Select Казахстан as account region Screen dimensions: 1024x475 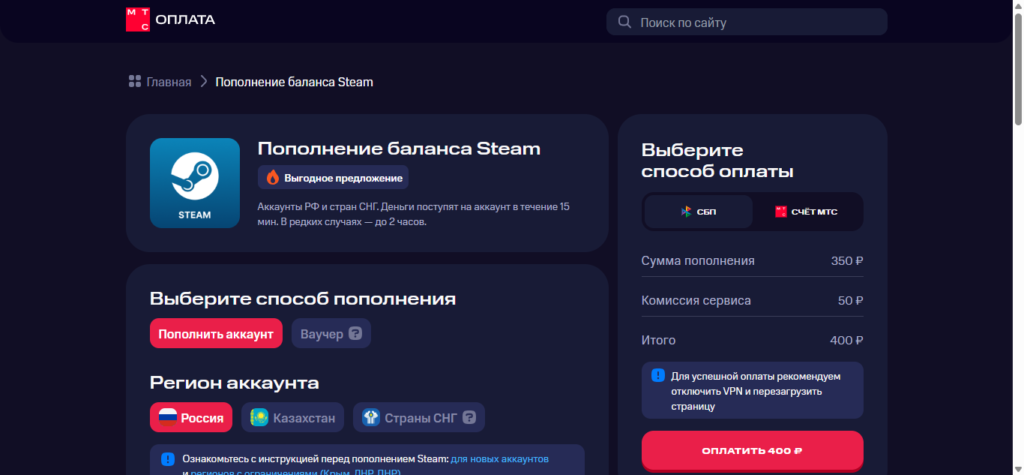click(x=294, y=417)
